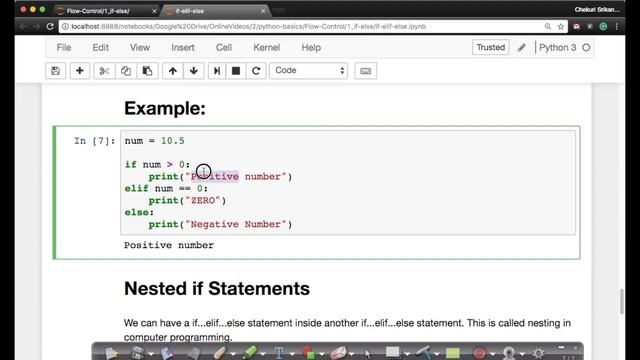Move the selected cell up
Screen dimensions: 640x360
coord(173,71)
